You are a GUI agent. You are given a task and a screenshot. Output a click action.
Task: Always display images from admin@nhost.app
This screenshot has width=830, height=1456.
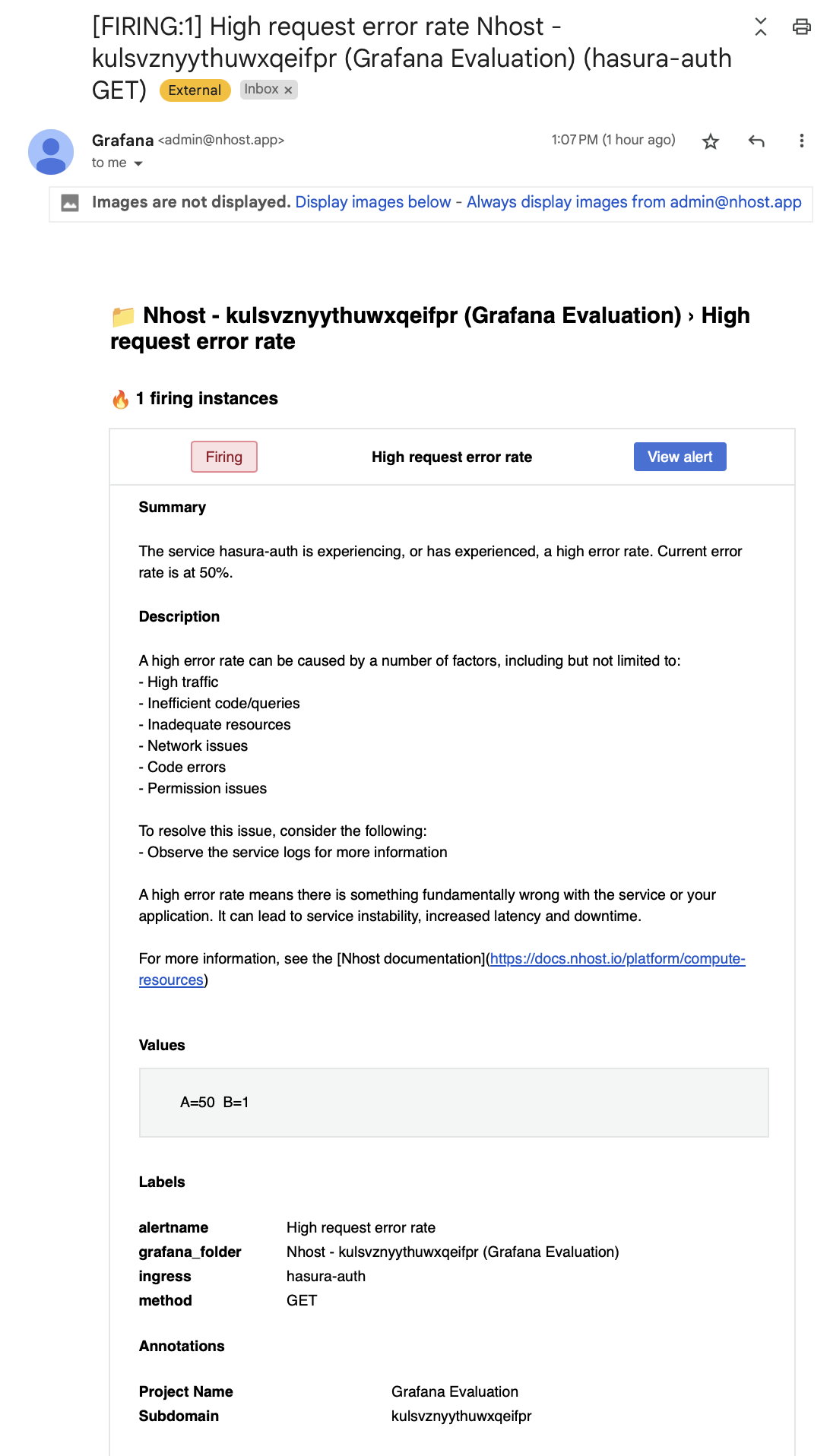coord(634,202)
